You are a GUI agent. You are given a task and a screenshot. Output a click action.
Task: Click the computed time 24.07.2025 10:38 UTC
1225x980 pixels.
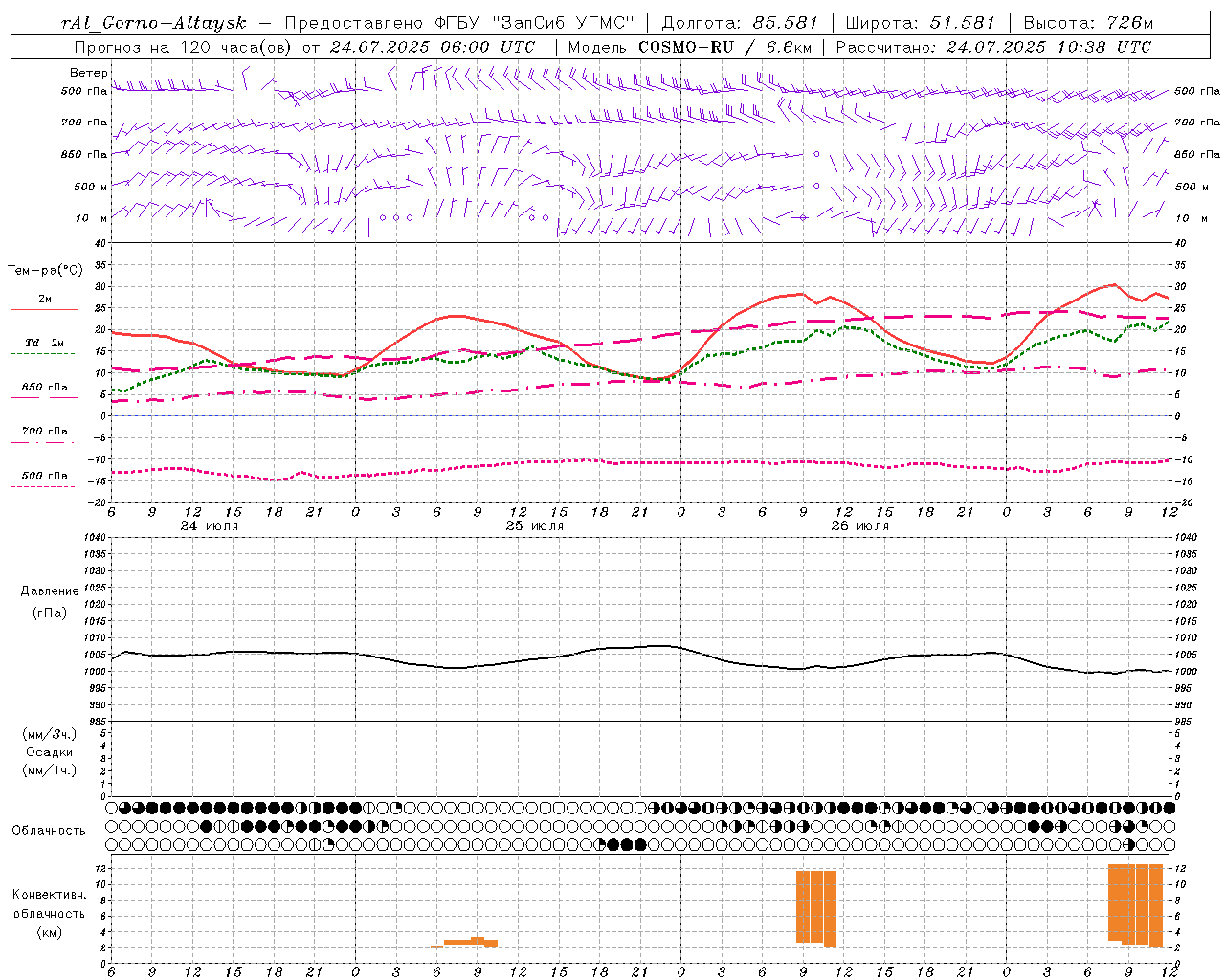(x=1049, y=47)
